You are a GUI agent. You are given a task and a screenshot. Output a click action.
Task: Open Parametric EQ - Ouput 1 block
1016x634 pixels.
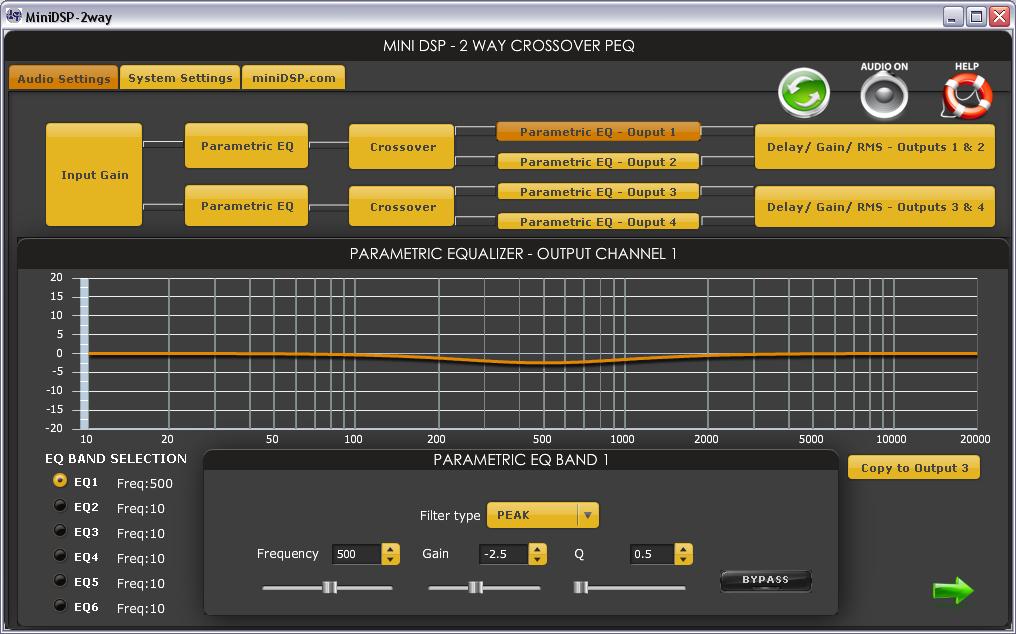click(598, 132)
